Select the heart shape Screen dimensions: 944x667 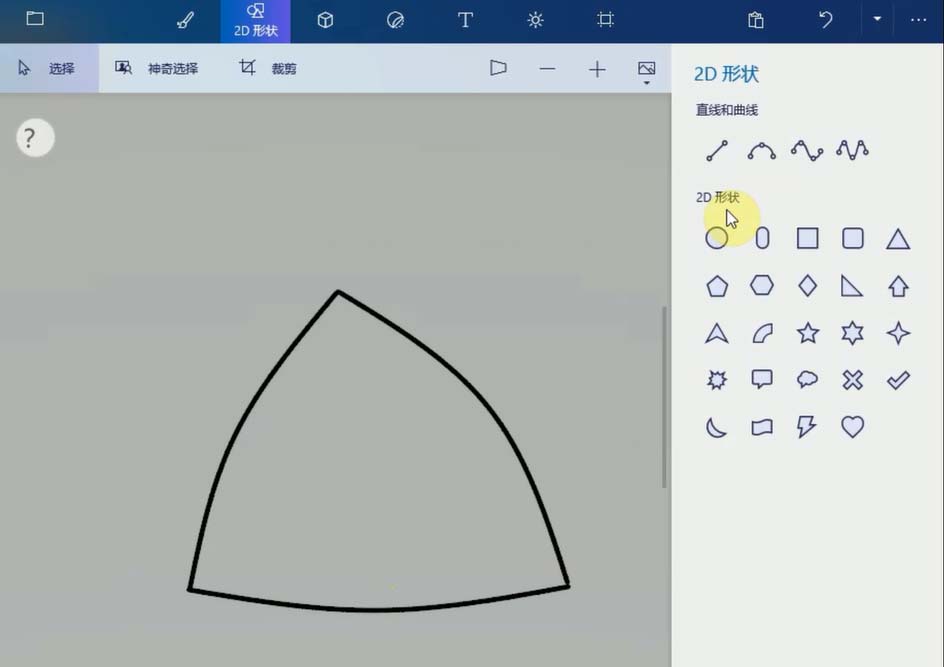pyautogui.click(x=852, y=427)
